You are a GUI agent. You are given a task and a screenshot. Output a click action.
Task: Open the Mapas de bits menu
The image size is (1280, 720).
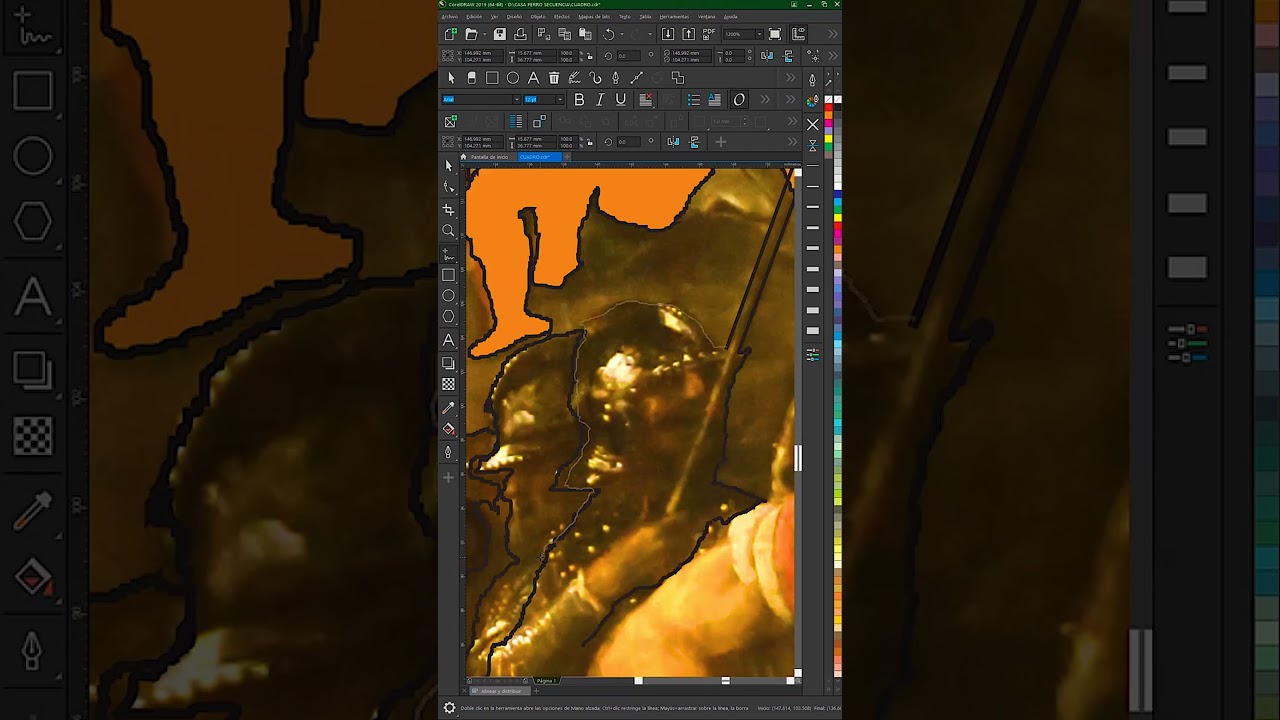point(594,16)
